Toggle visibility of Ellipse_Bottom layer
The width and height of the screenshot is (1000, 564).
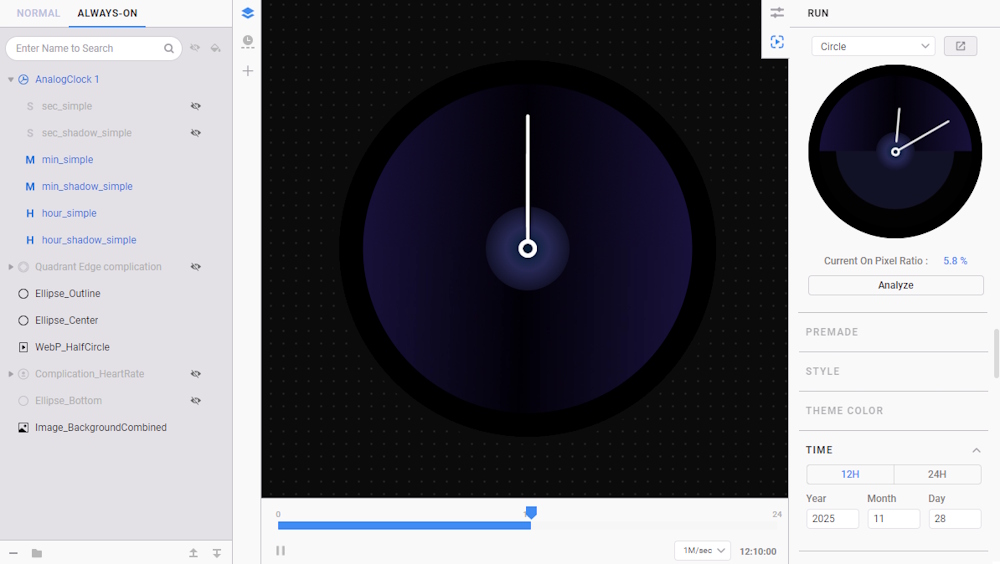pyautogui.click(x=196, y=401)
